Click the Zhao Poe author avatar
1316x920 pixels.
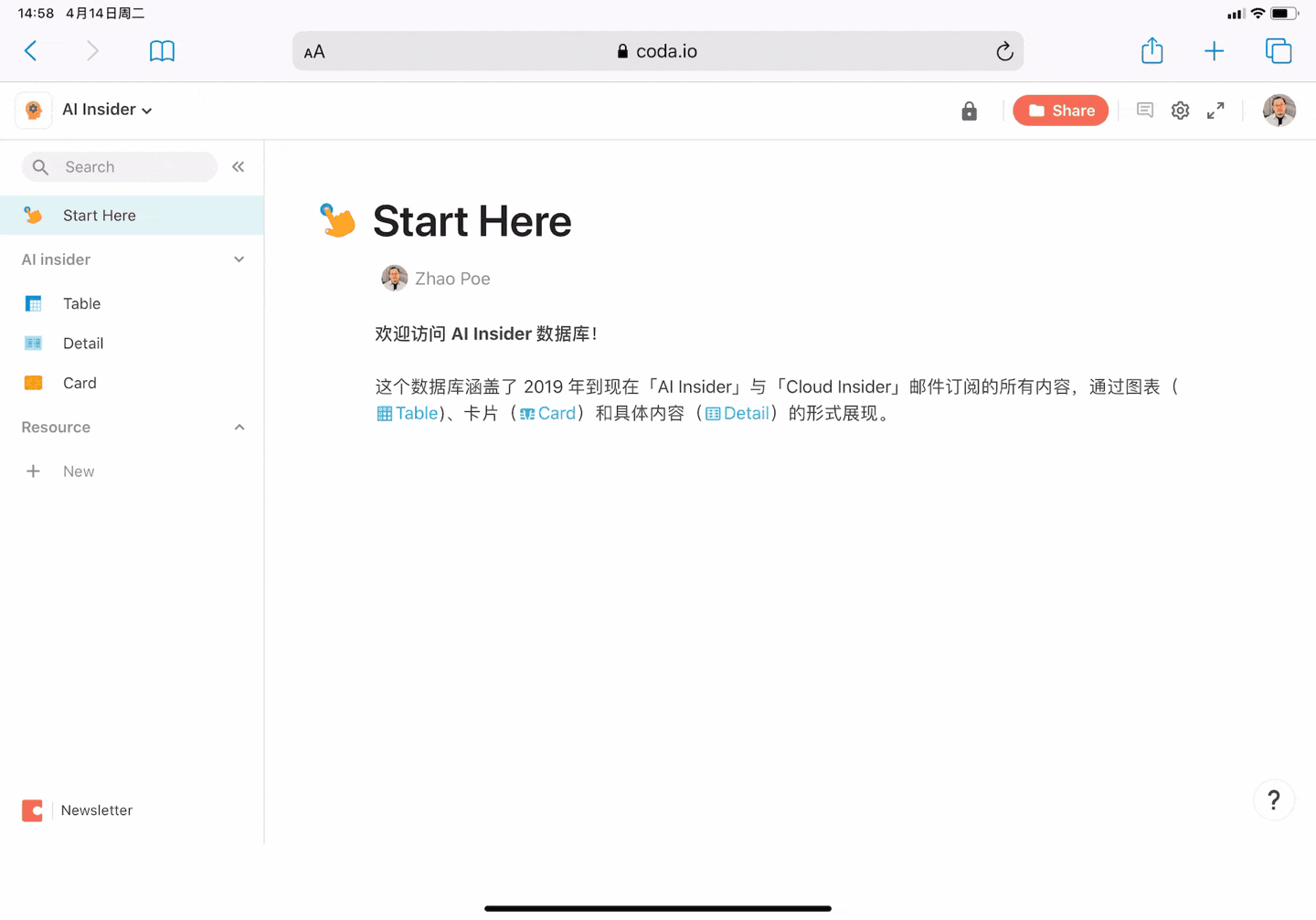395,279
